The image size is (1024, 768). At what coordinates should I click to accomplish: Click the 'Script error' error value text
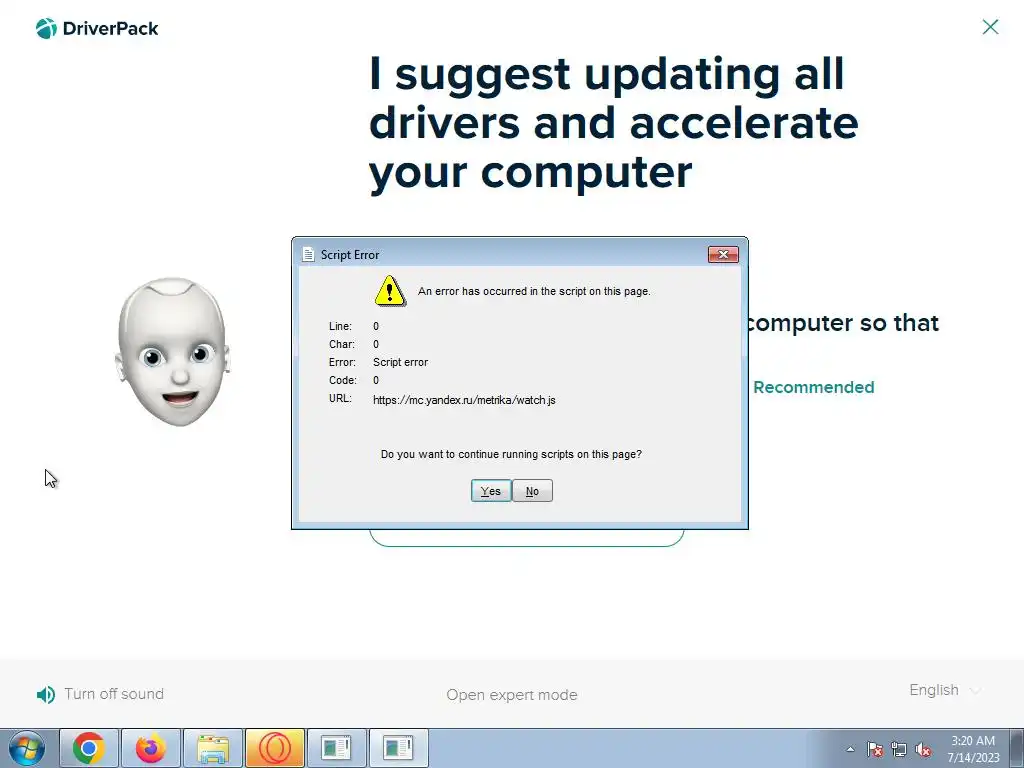click(x=400, y=362)
